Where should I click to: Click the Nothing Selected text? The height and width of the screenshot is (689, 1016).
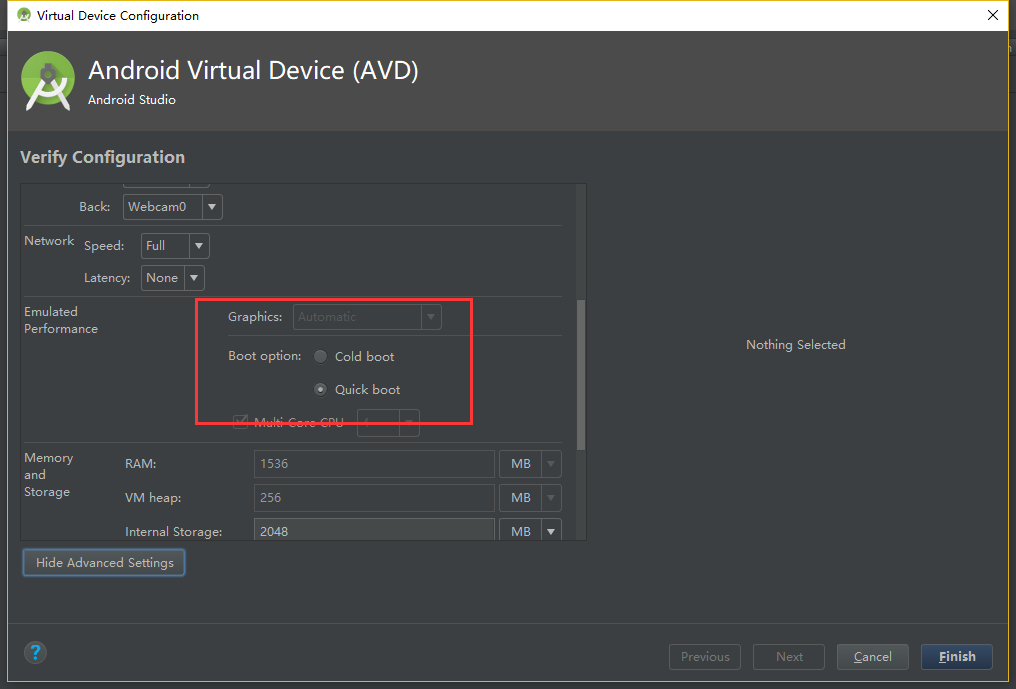point(796,345)
